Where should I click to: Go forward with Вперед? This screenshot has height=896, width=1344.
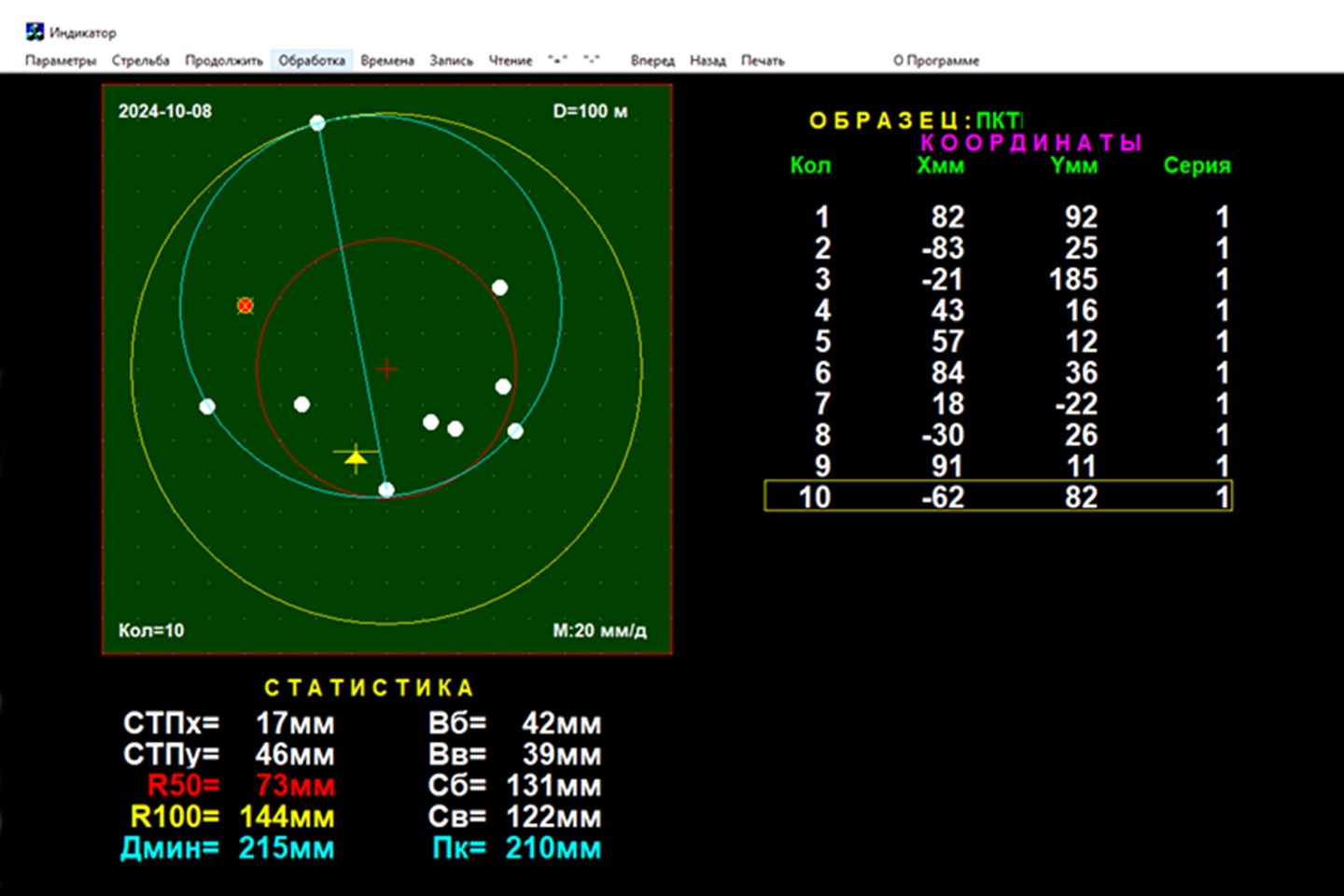click(x=652, y=61)
